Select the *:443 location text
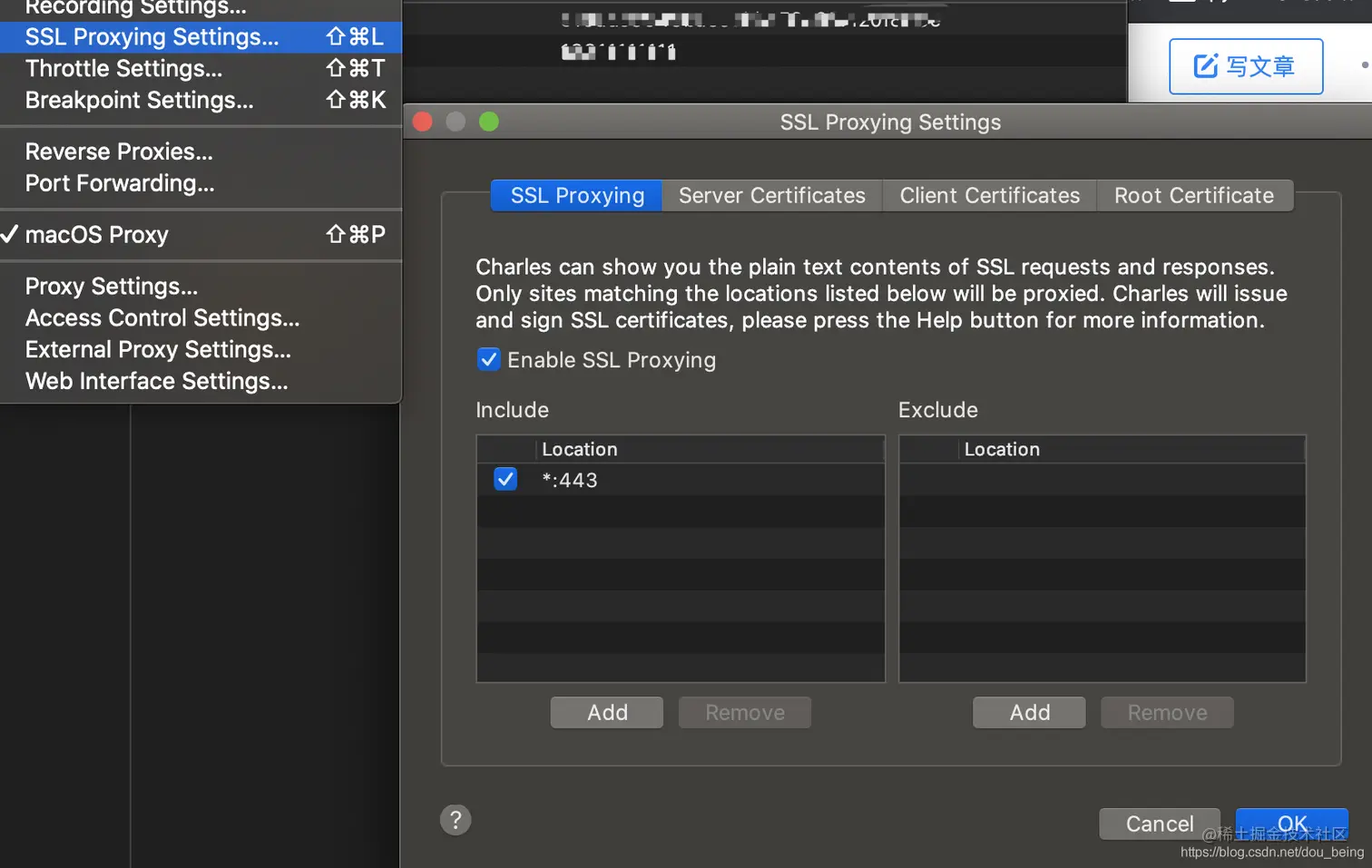The height and width of the screenshot is (868, 1372). point(570,481)
